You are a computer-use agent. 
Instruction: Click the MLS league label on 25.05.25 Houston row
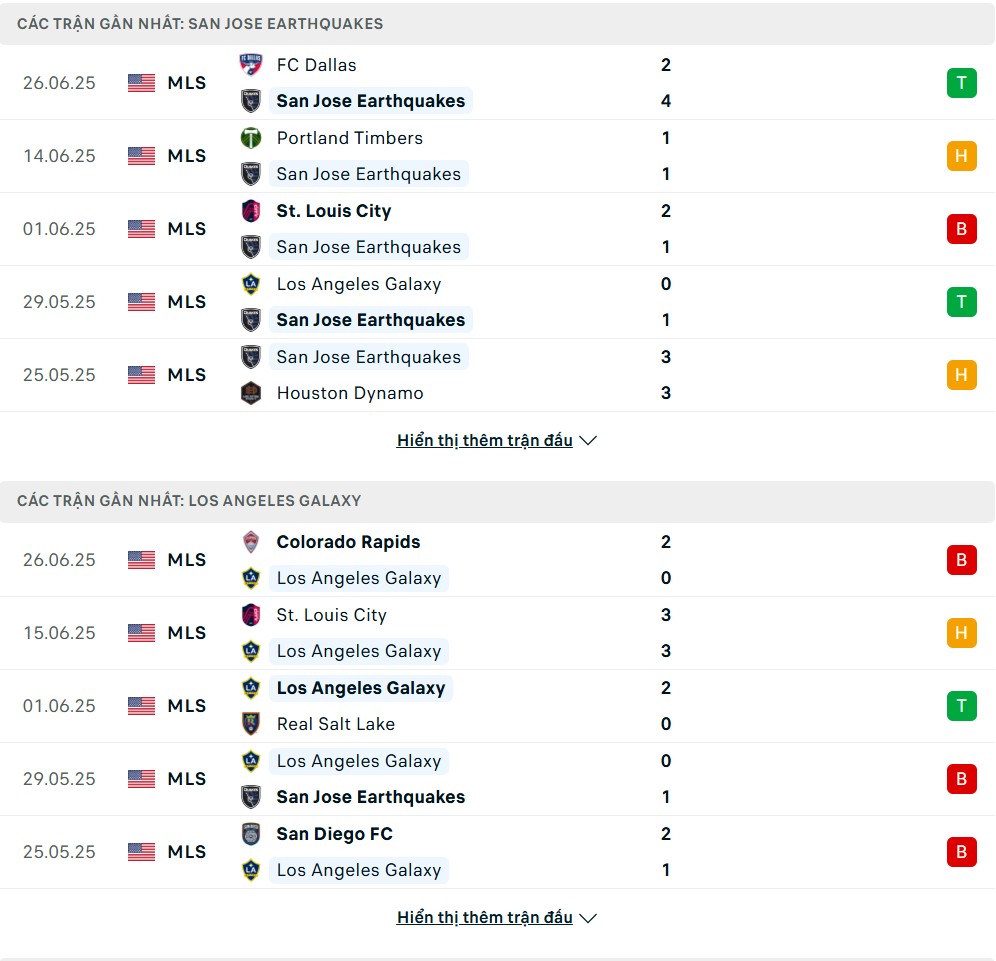(x=187, y=375)
